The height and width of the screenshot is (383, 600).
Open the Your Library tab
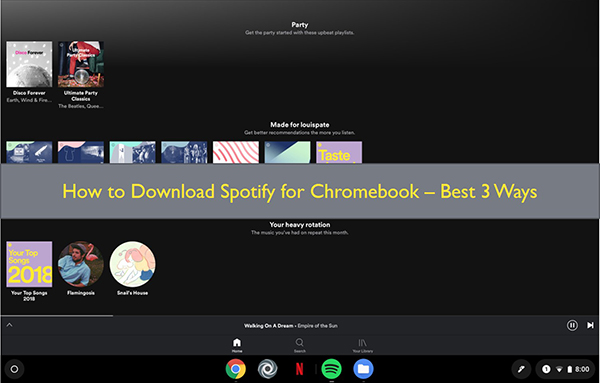pyautogui.click(x=362, y=345)
